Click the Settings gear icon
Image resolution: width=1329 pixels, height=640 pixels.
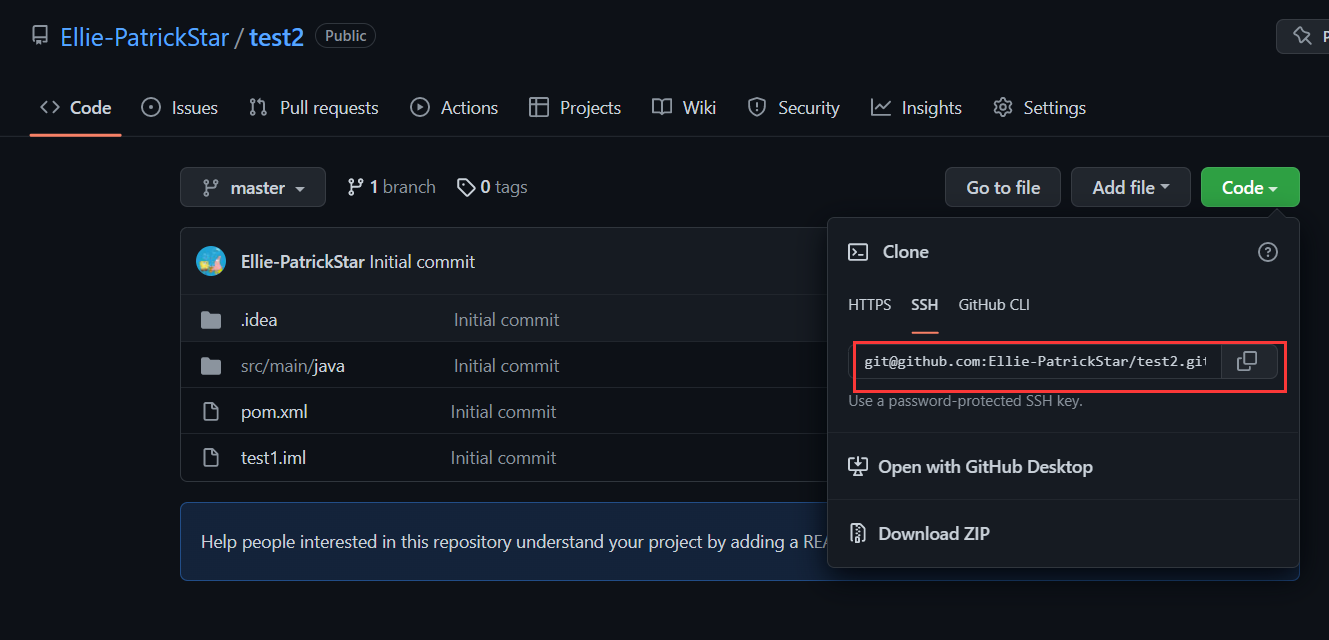pos(1003,107)
